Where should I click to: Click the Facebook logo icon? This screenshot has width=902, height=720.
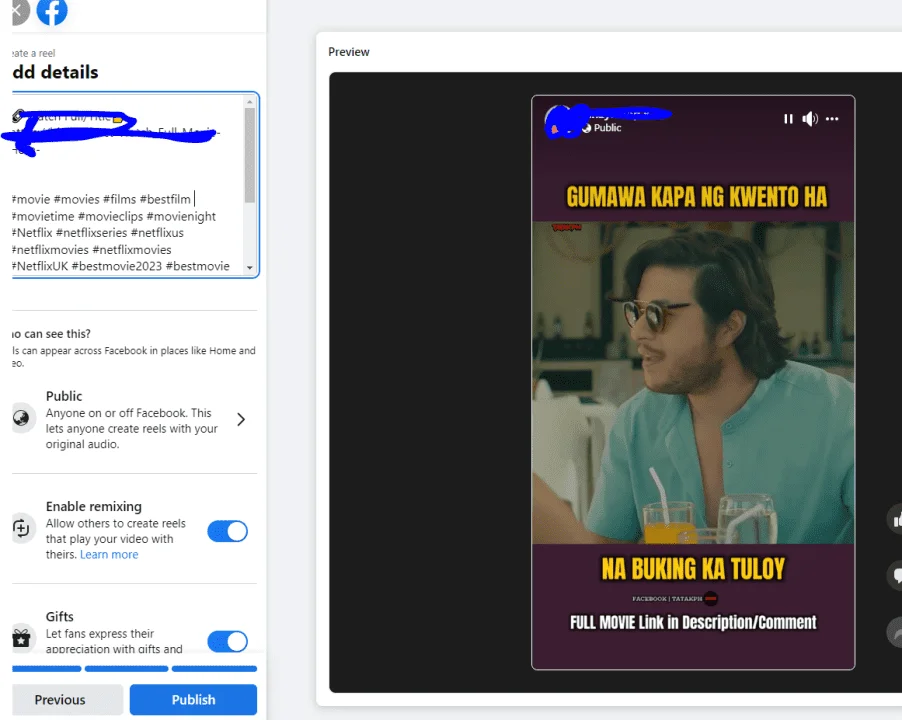click(x=52, y=10)
